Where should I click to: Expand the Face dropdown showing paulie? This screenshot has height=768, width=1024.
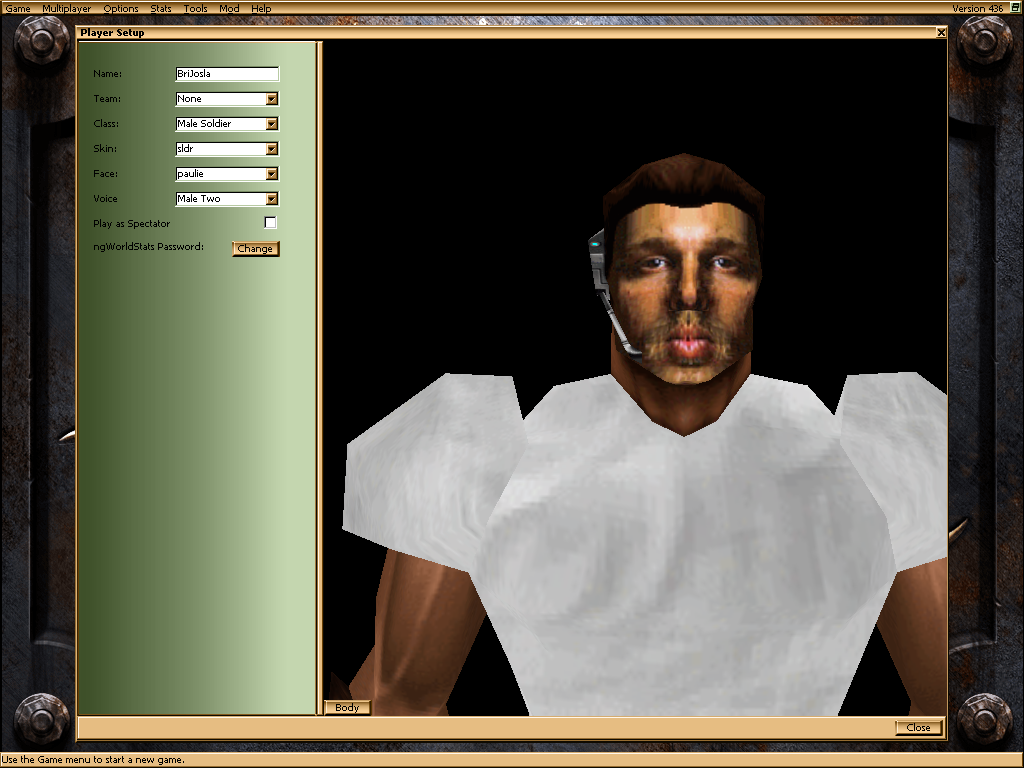(271, 174)
